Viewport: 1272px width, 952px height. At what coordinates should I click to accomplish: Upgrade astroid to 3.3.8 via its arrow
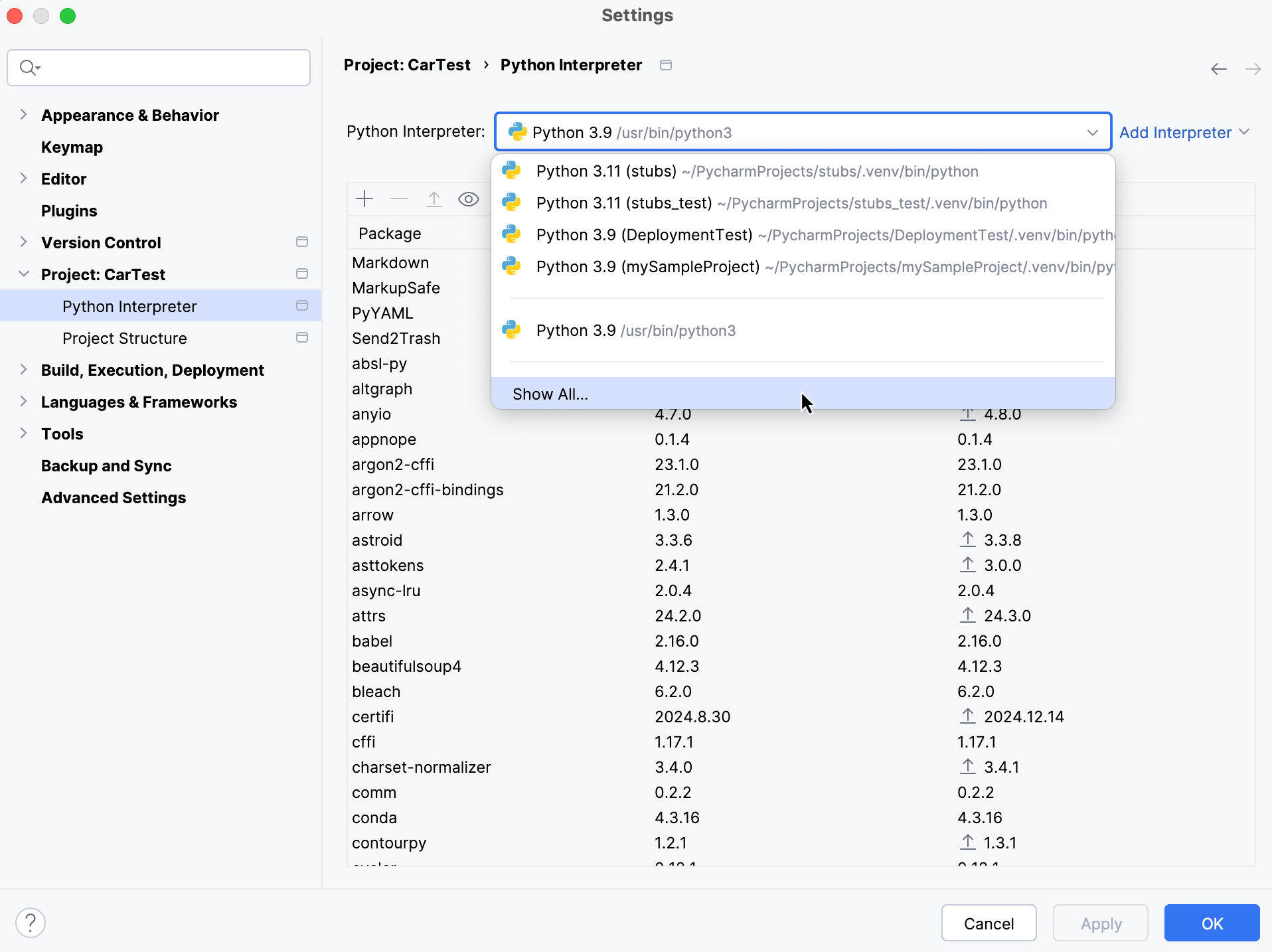coord(967,540)
